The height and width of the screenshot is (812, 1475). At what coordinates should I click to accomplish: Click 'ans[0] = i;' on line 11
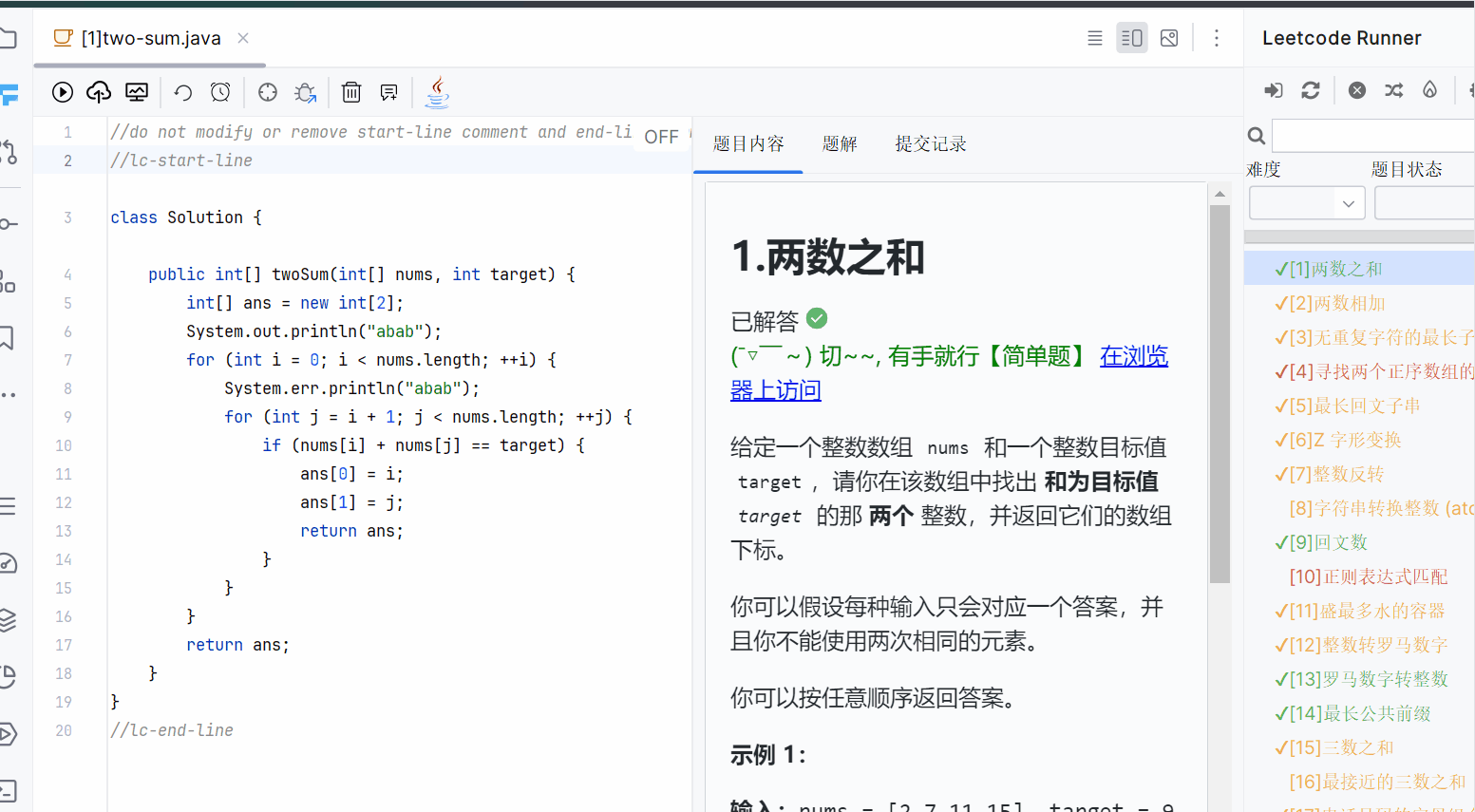coord(351,474)
